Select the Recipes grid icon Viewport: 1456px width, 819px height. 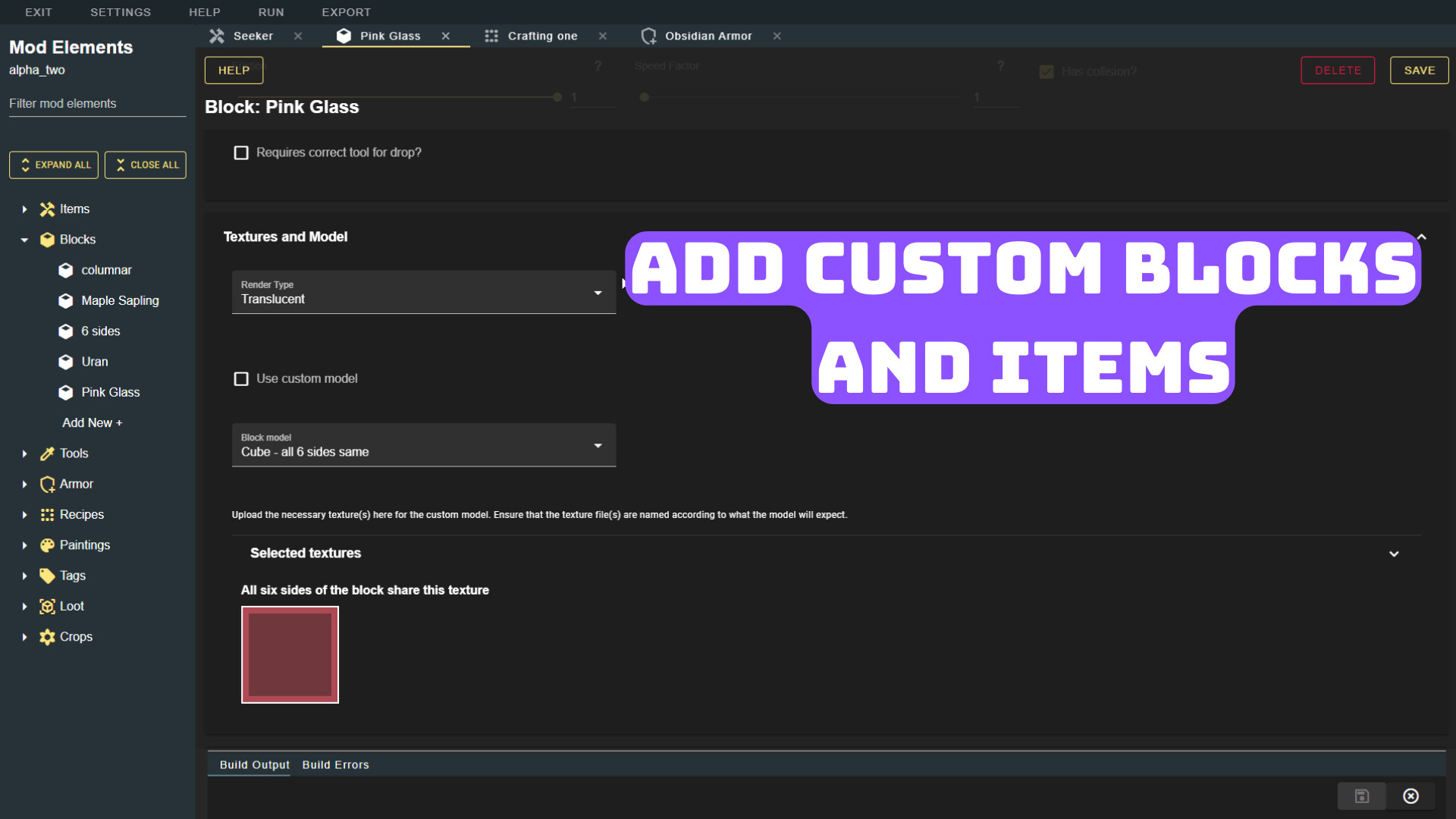(x=46, y=514)
